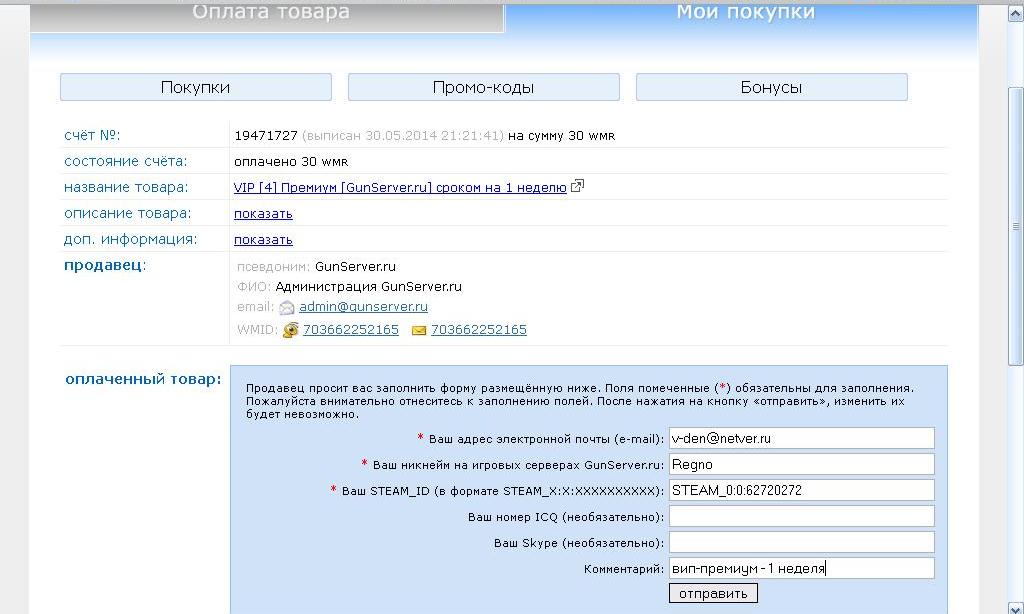Click the scrollbar down arrow
The width and height of the screenshot is (1024, 614).
(x=1015, y=605)
